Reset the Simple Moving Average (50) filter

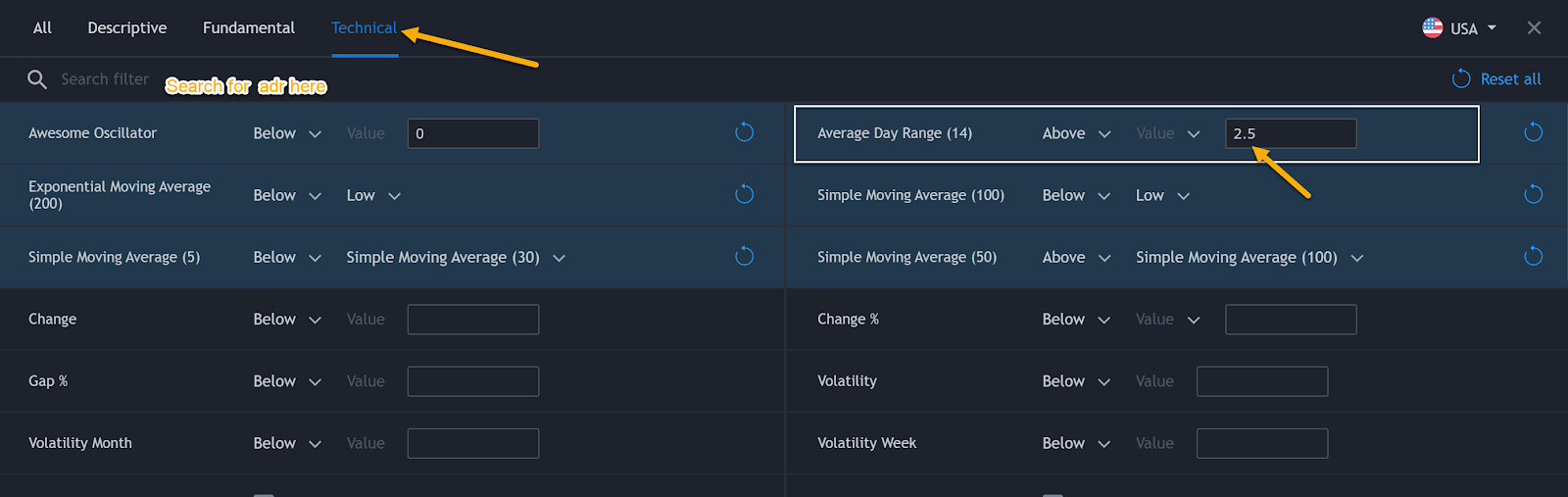(1534, 257)
